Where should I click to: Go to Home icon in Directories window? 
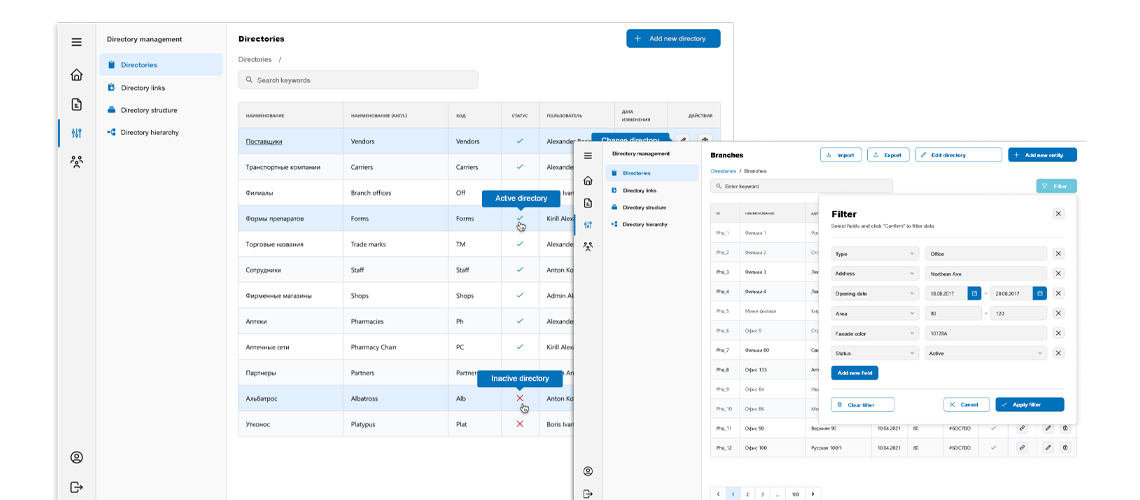76,75
